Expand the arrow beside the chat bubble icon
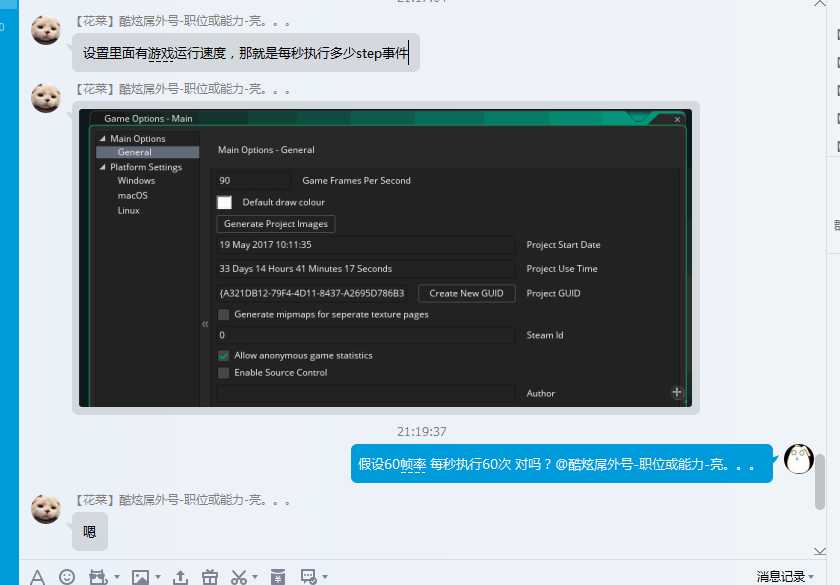Image resolution: width=840 pixels, height=585 pixels. pos(325,577)
